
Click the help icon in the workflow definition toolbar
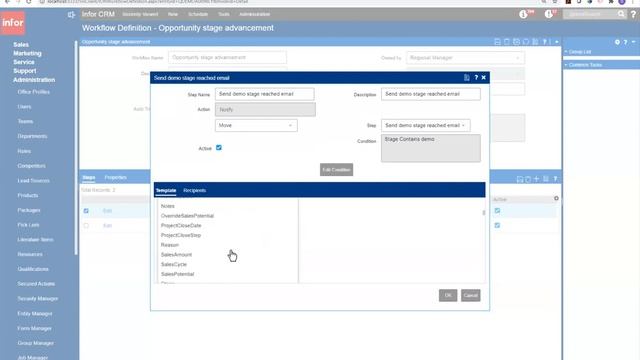click(544, 42)
